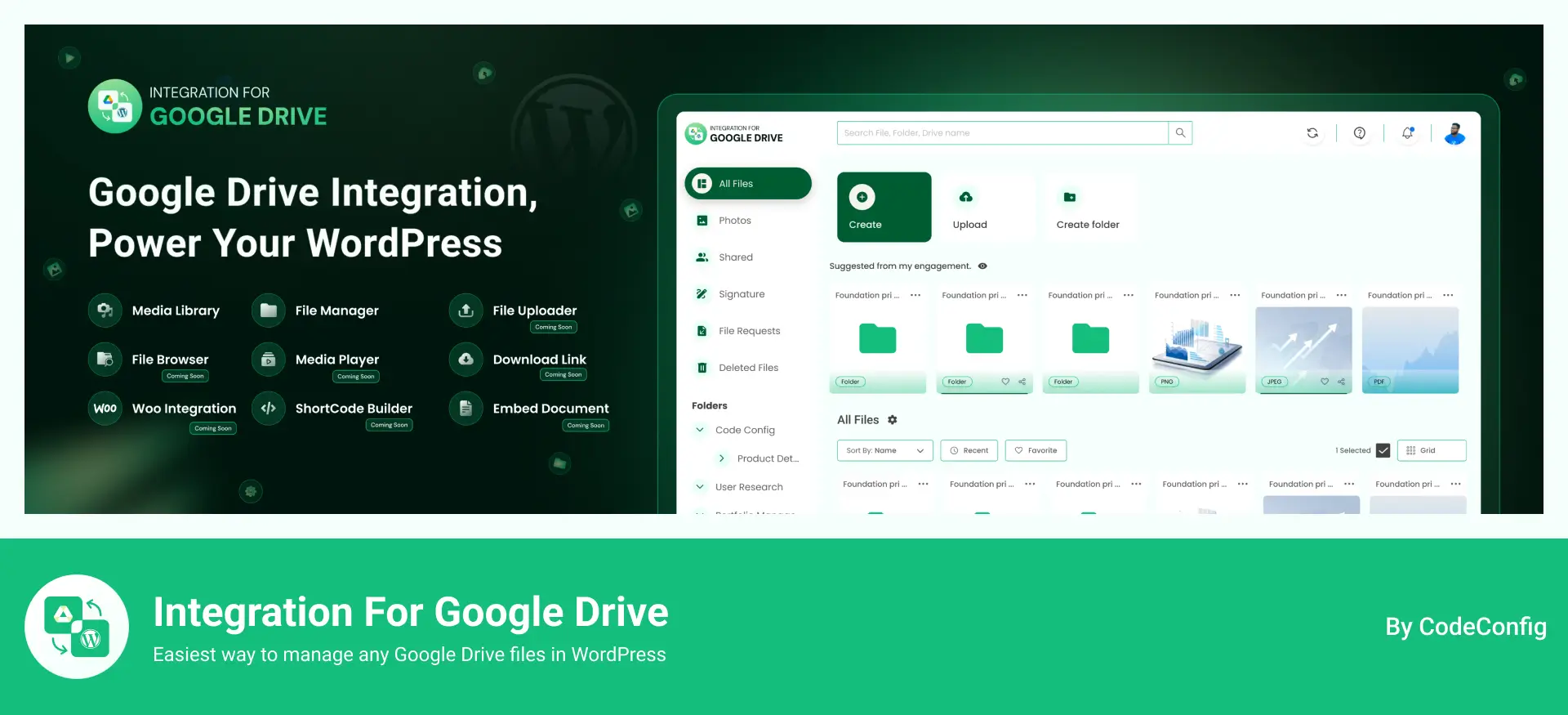1568x715 pixels.
Task: Click the File Uploader feature icon
Action: (465, 311)
